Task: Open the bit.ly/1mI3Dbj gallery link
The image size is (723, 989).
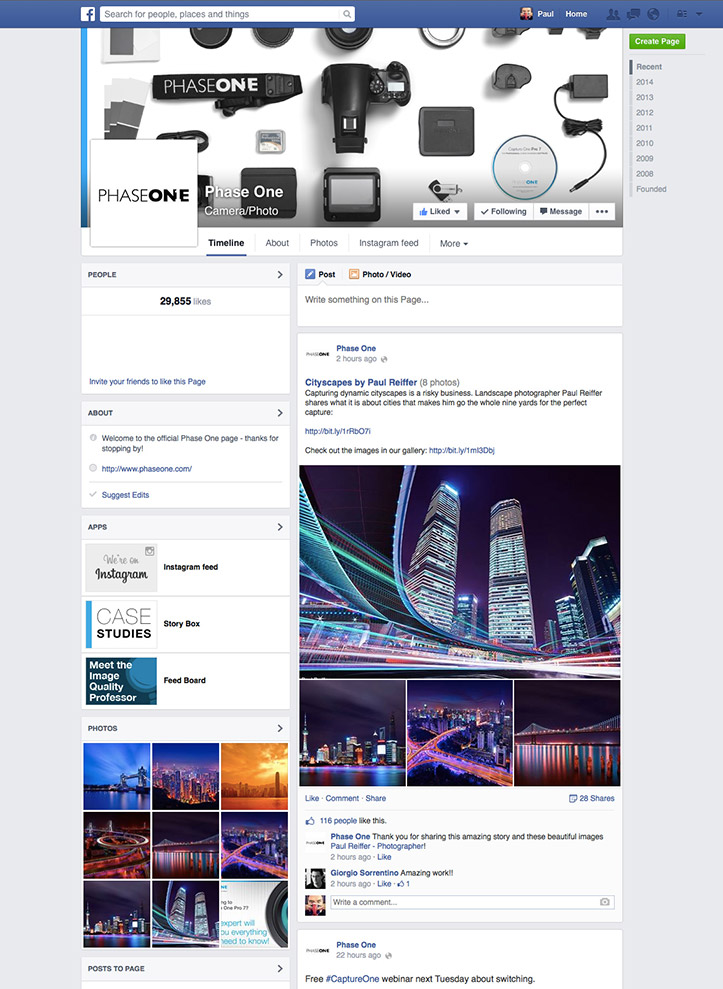Action: [x=462, y=450]
